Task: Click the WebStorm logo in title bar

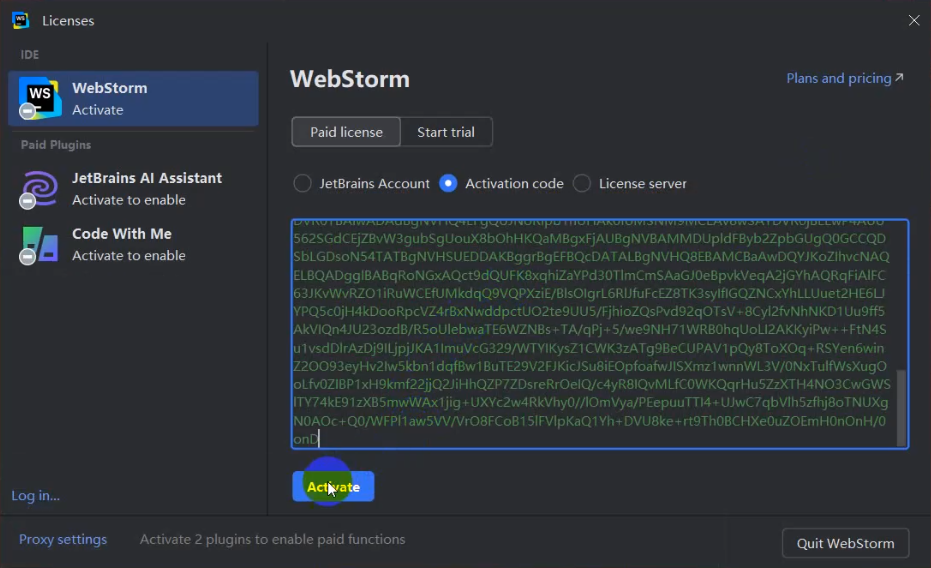Action: coord(20,20)
